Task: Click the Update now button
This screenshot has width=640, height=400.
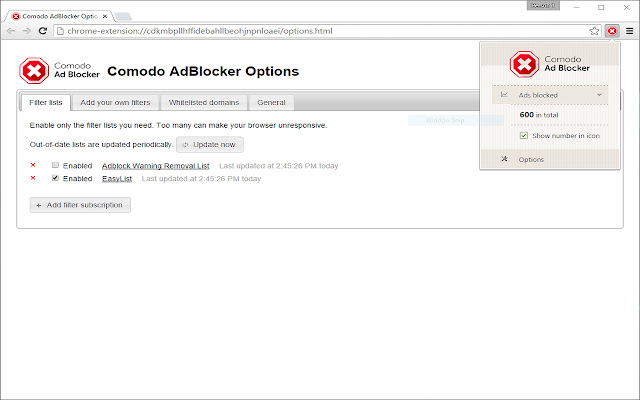Action: [x=210, y=144]
